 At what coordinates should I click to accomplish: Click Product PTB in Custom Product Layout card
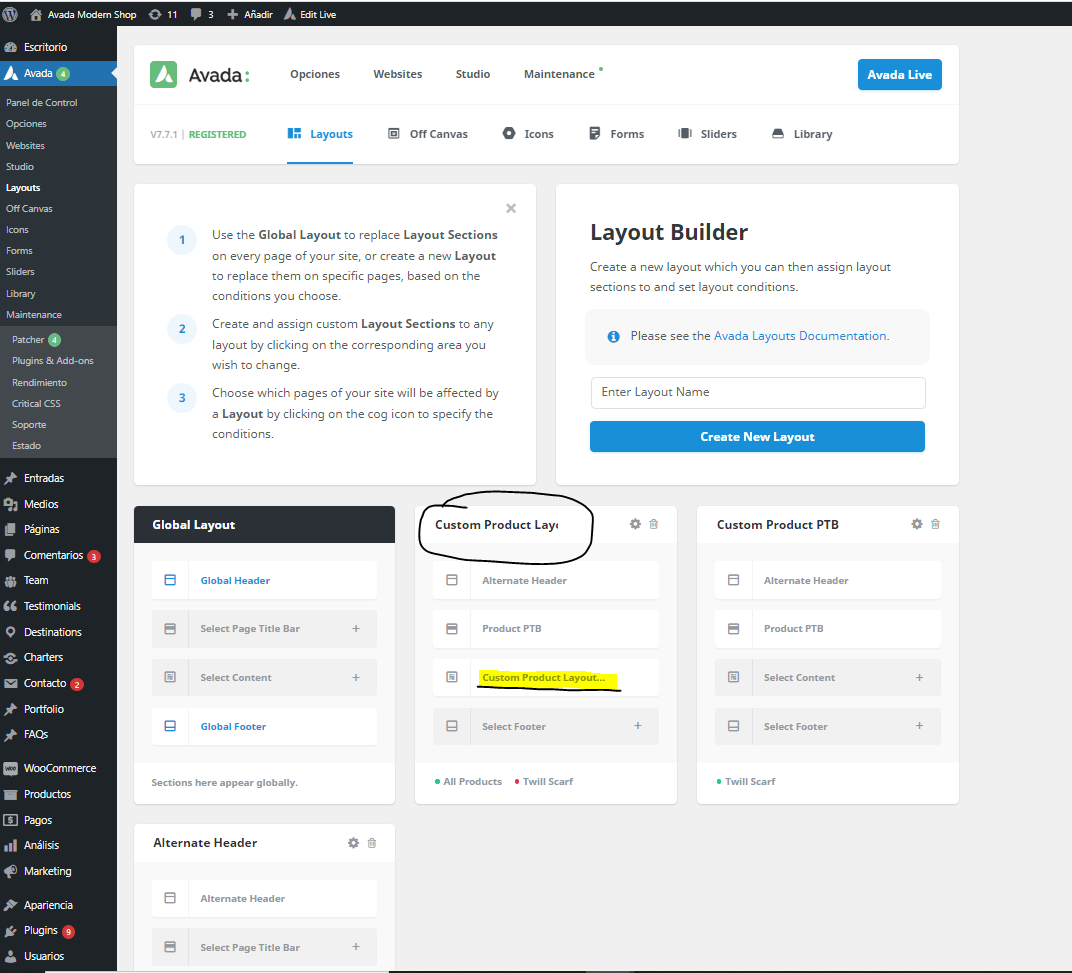pos(511,628)
